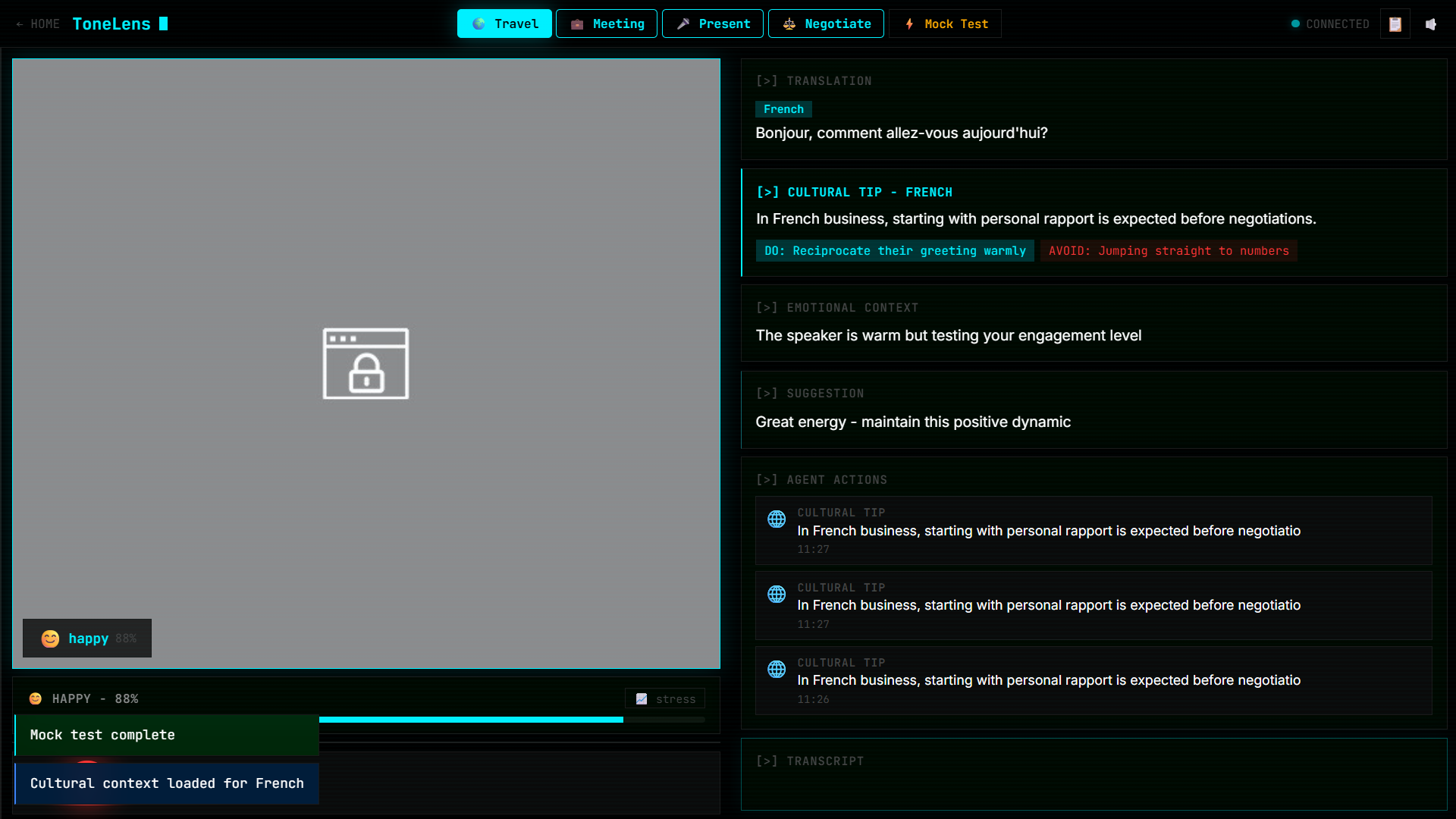Open the clipboard notes icon
1456x819 pixels.
(x=1395, y=24)
